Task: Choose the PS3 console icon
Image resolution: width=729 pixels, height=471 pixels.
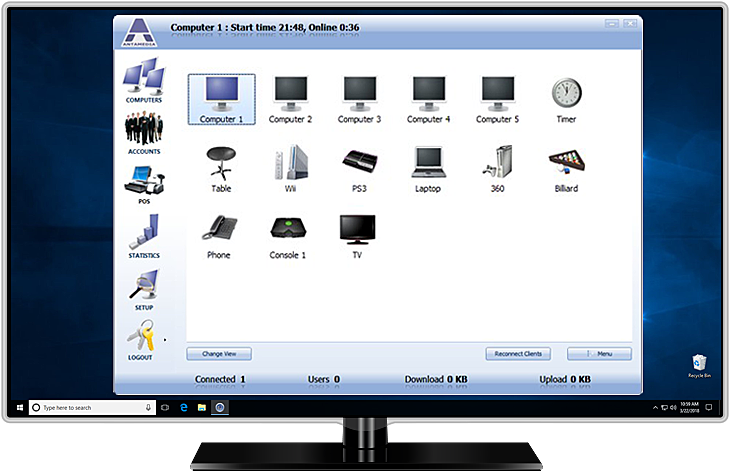Action: point(359,162)
